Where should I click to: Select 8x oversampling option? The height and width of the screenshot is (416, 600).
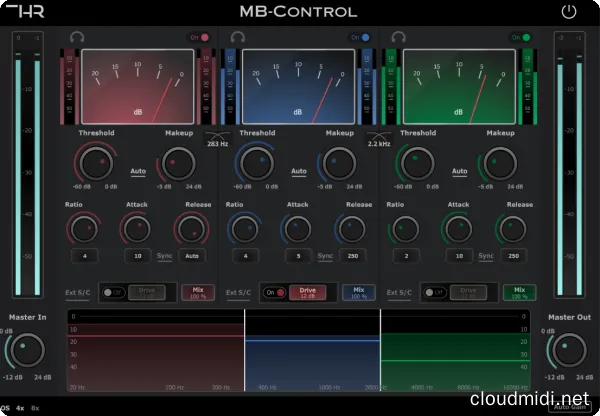coord(35,408)
